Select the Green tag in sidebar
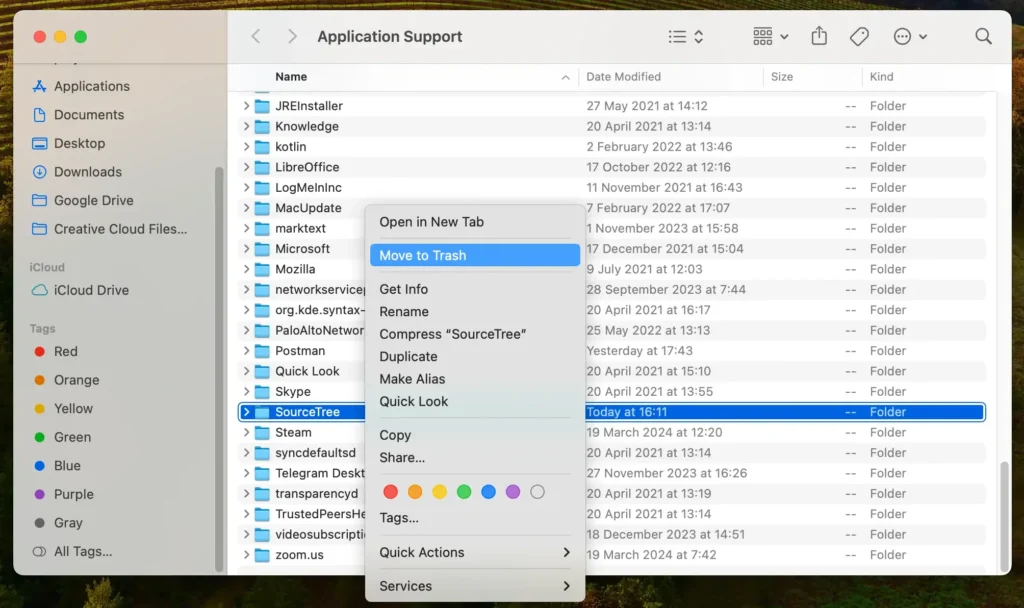This screenshot has height=608, width=1024. (x=63, y=438)
